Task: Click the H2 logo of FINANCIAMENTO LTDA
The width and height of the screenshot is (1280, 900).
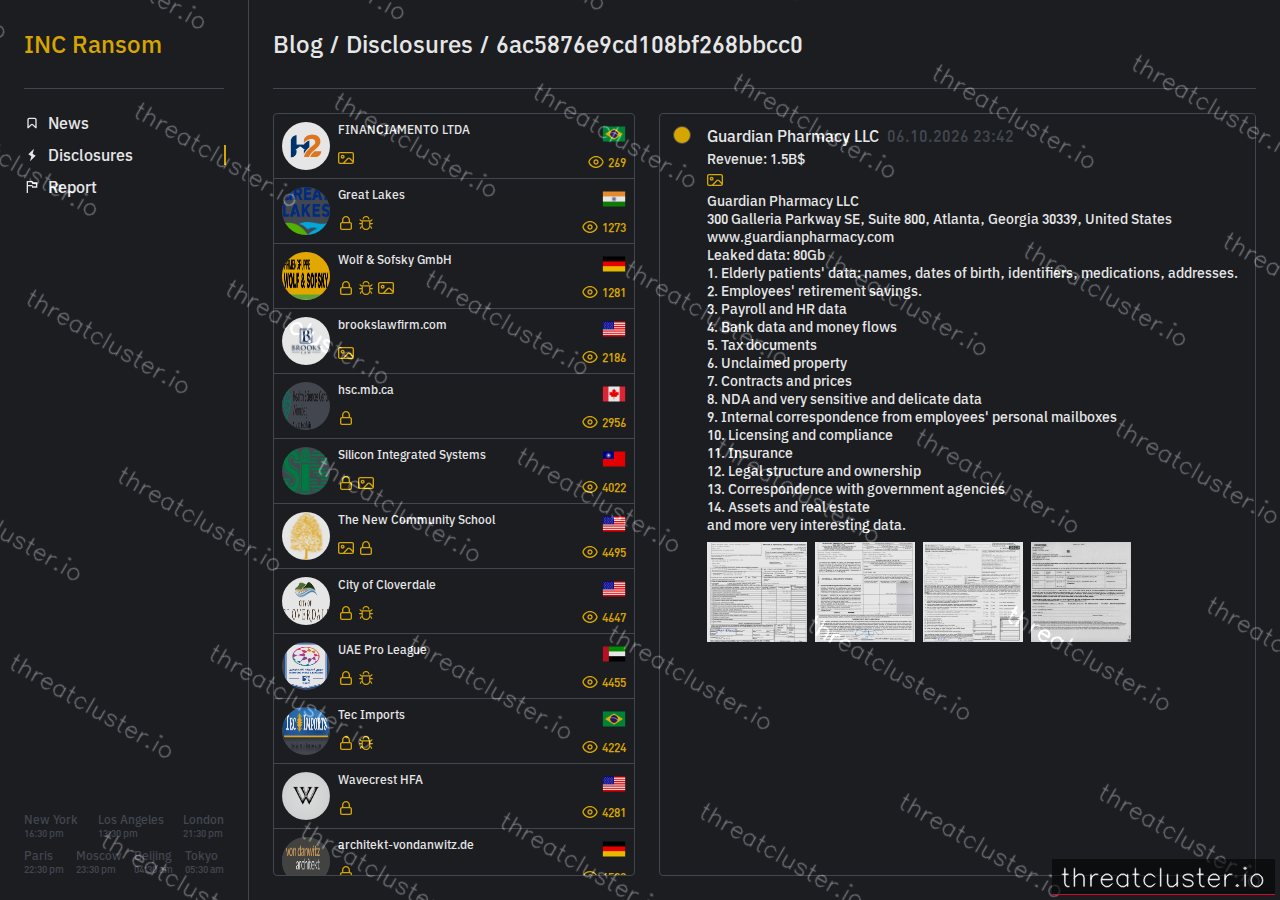Action: tap(306, 146)
